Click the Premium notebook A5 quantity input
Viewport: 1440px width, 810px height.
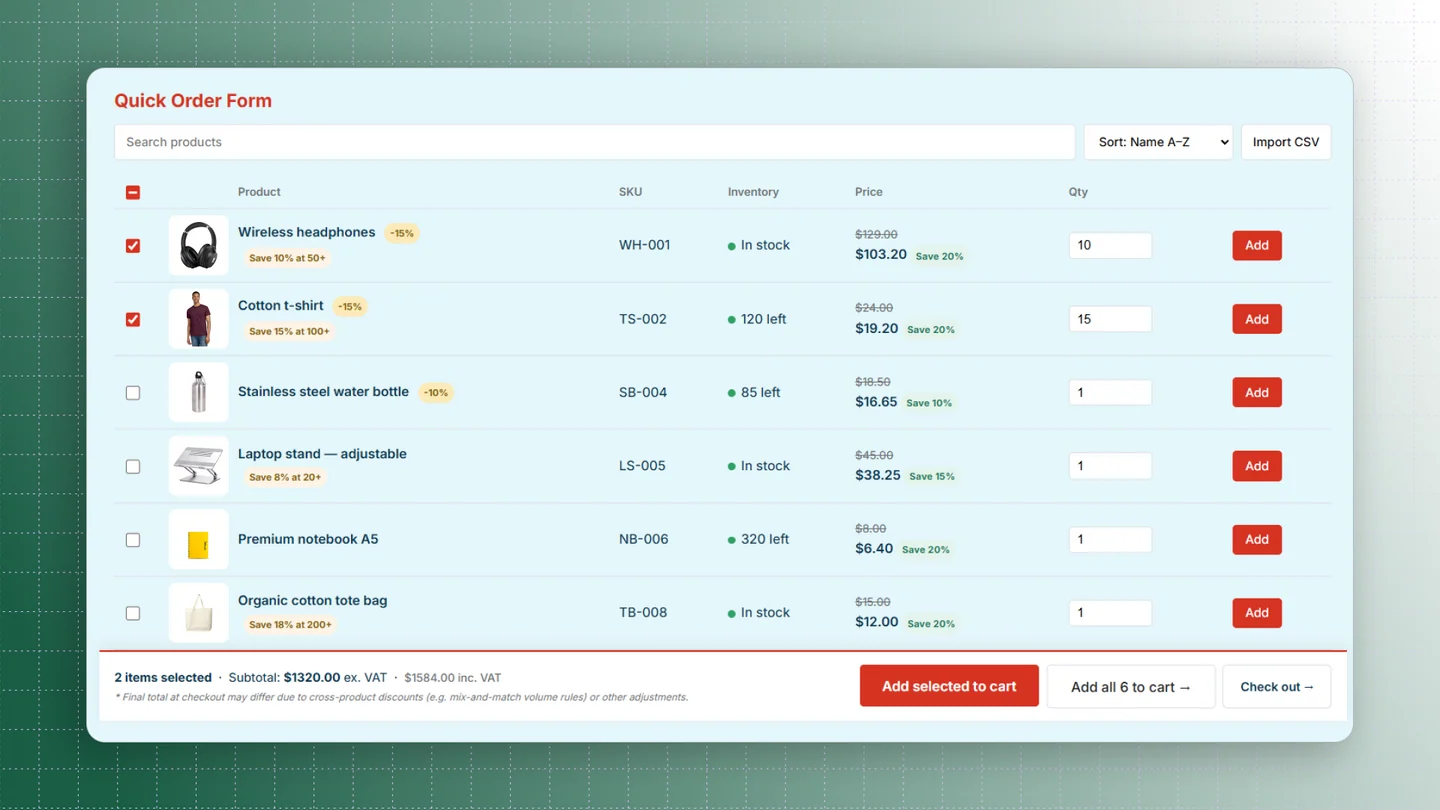point(1110,540)
